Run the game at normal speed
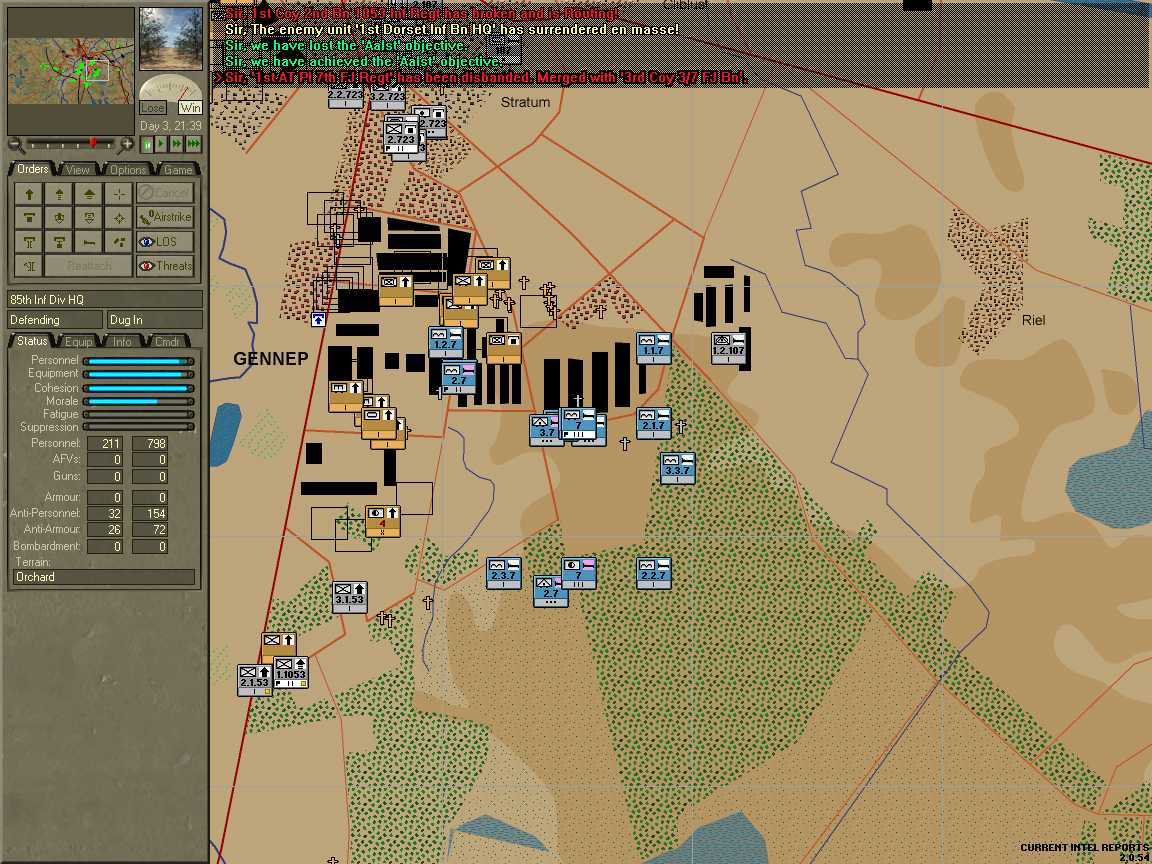This screenshot has height=864, width=1152. [161, 144]
